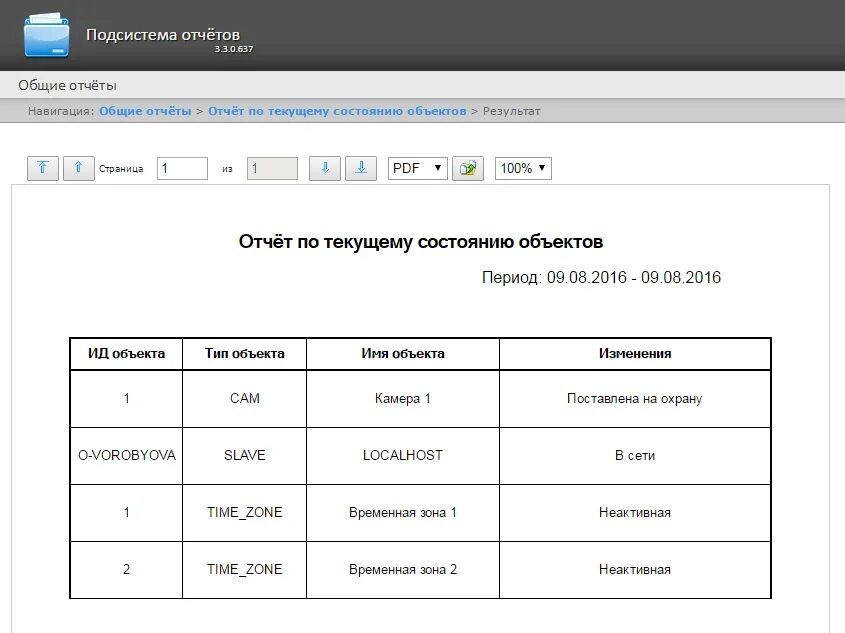Click the Временная зона 1 cell

(x=403, y=513)
